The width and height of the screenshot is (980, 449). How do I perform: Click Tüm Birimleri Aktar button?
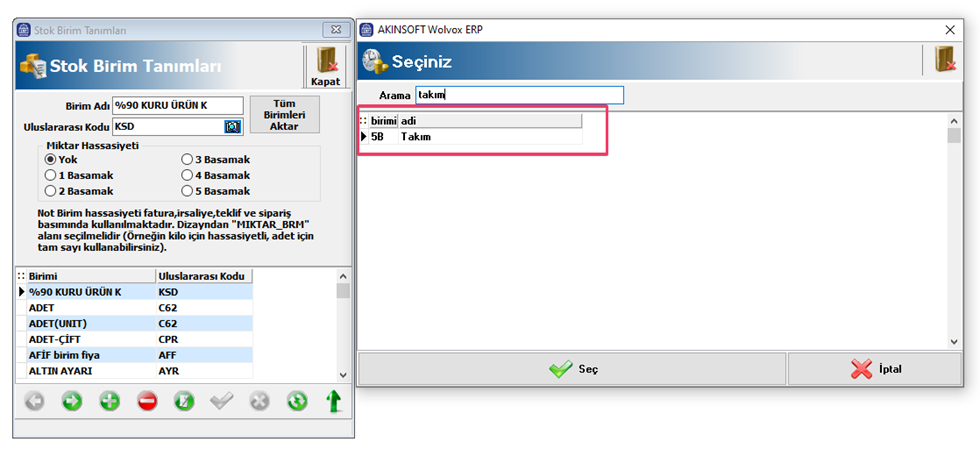[x=284, y=114]
